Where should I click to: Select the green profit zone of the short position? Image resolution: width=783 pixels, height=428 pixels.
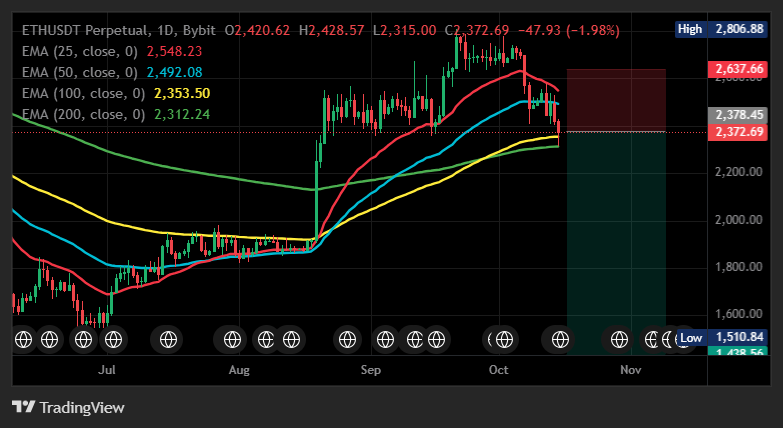[x=616, y=244]
